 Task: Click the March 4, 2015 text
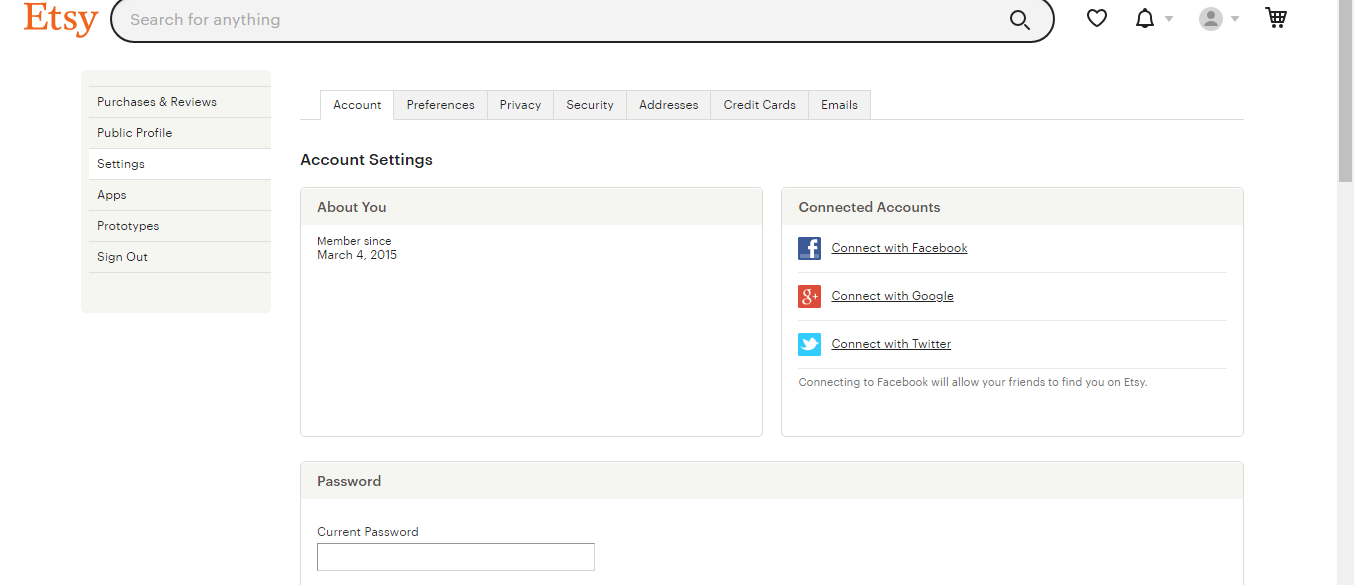pos(357,255)
